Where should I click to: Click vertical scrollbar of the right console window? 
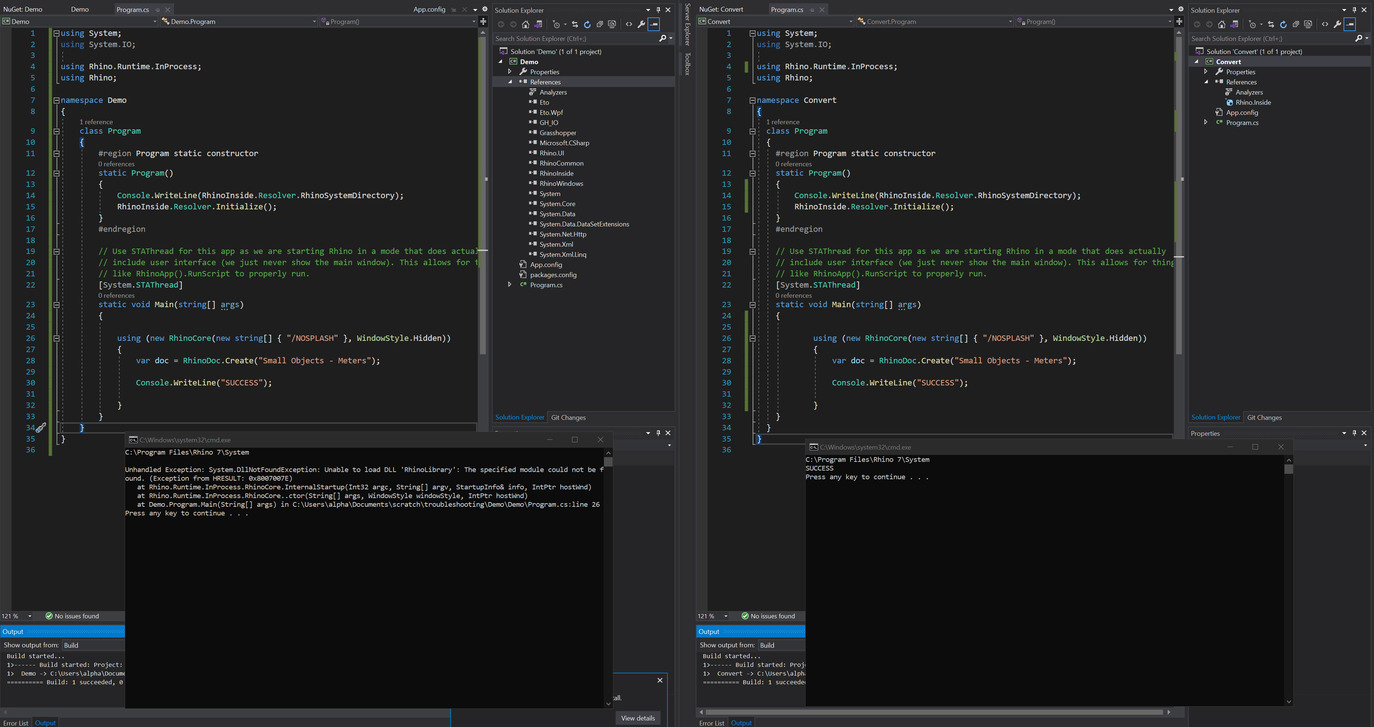1288,580
